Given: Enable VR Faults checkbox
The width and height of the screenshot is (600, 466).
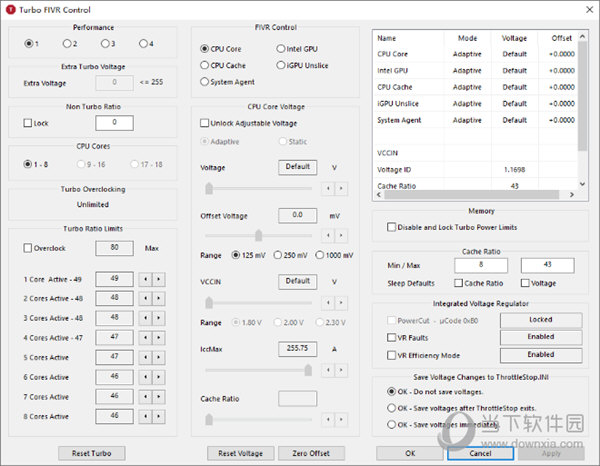Looking at the screenshot, I should pos(408,338).
